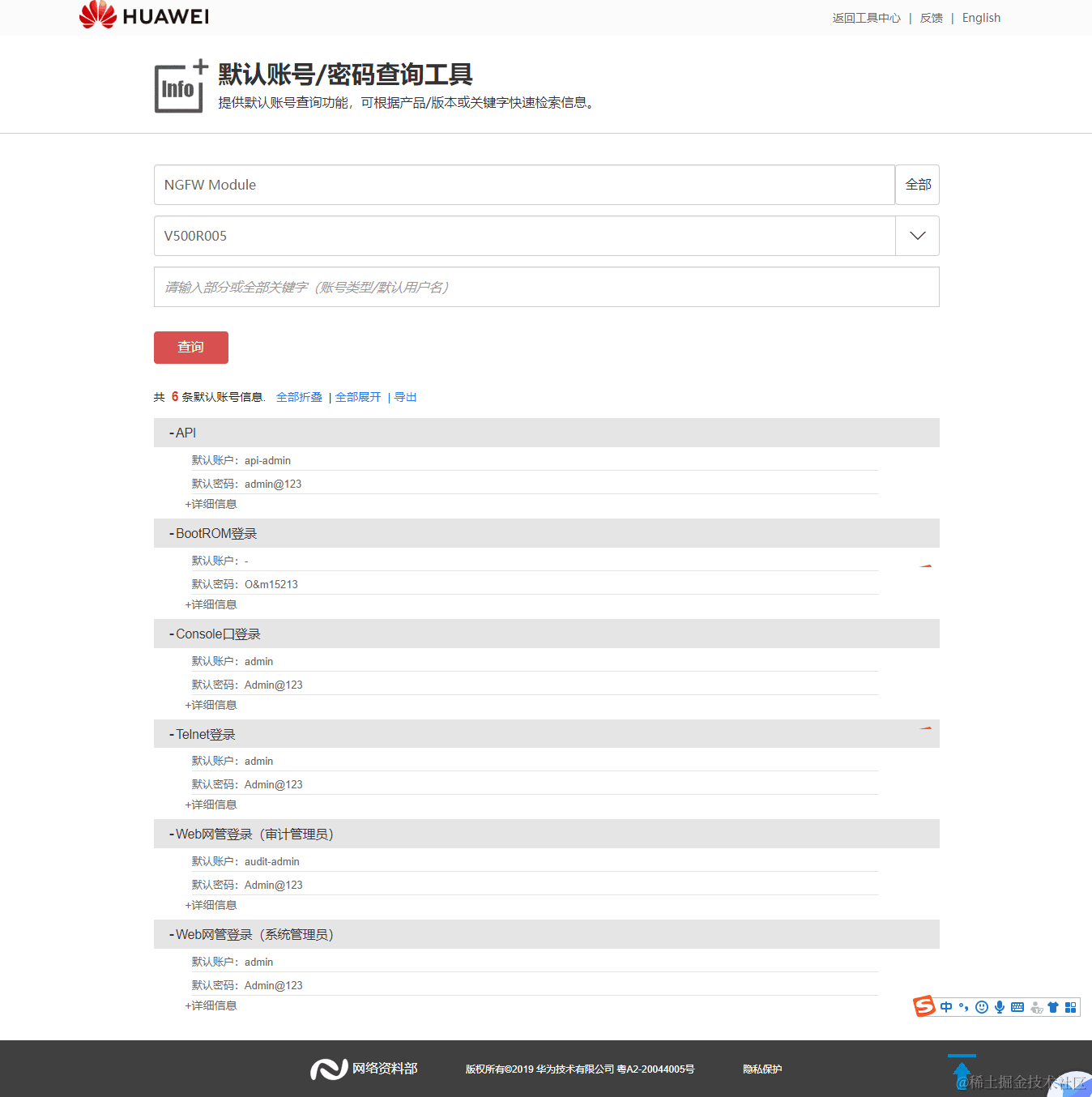Click the Sogou input method S logo
1092x1097 pixels.
tap(924, 1006)
